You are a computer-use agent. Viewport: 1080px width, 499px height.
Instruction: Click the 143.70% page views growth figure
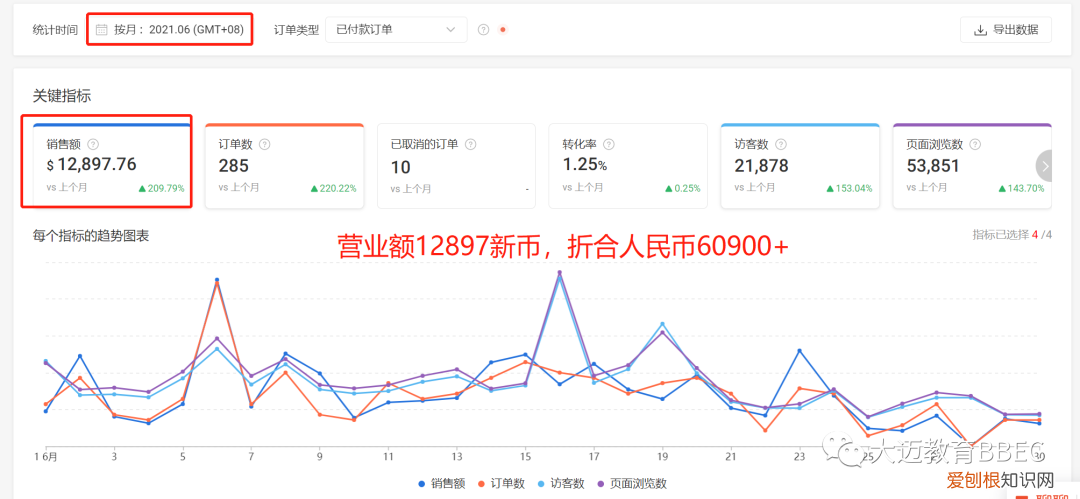(1021, 187)
